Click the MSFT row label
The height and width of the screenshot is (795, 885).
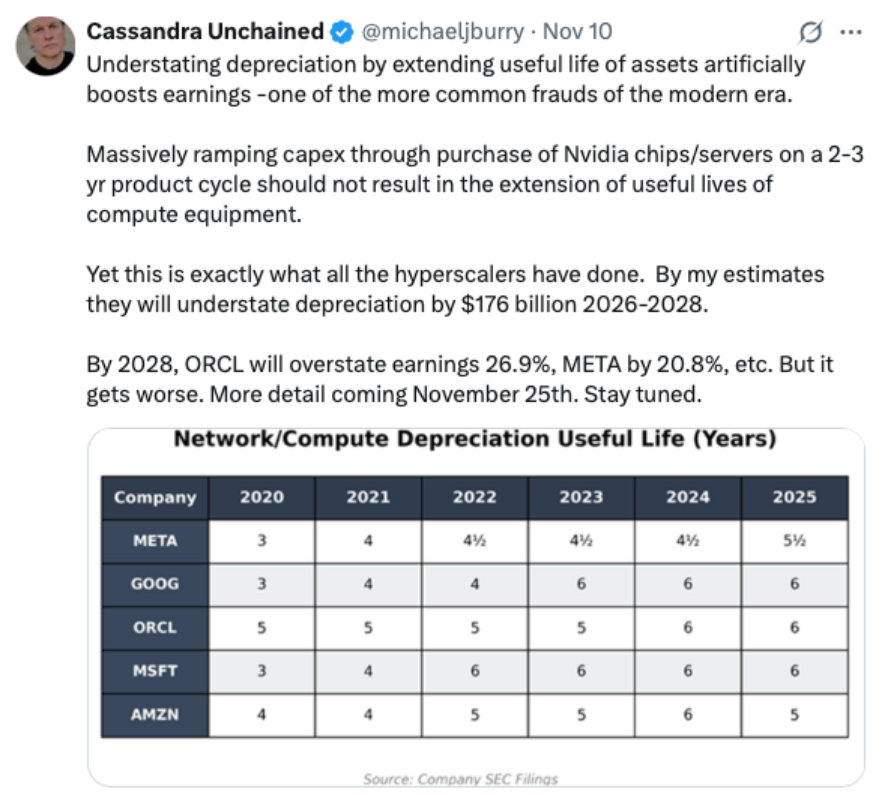155,671
